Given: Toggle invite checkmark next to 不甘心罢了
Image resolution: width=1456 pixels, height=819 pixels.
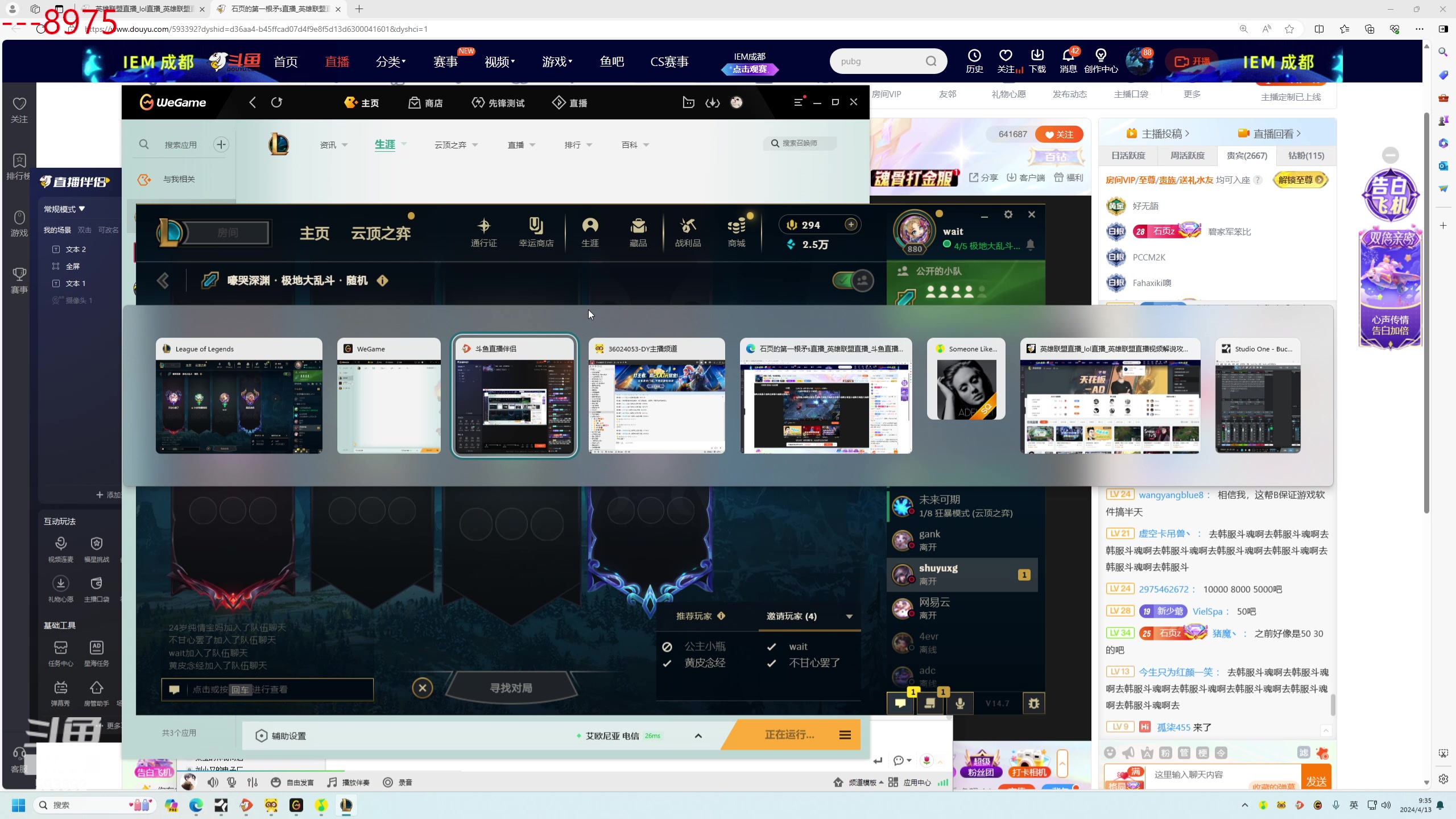Looking at the screenshot, I should [771, 663].
